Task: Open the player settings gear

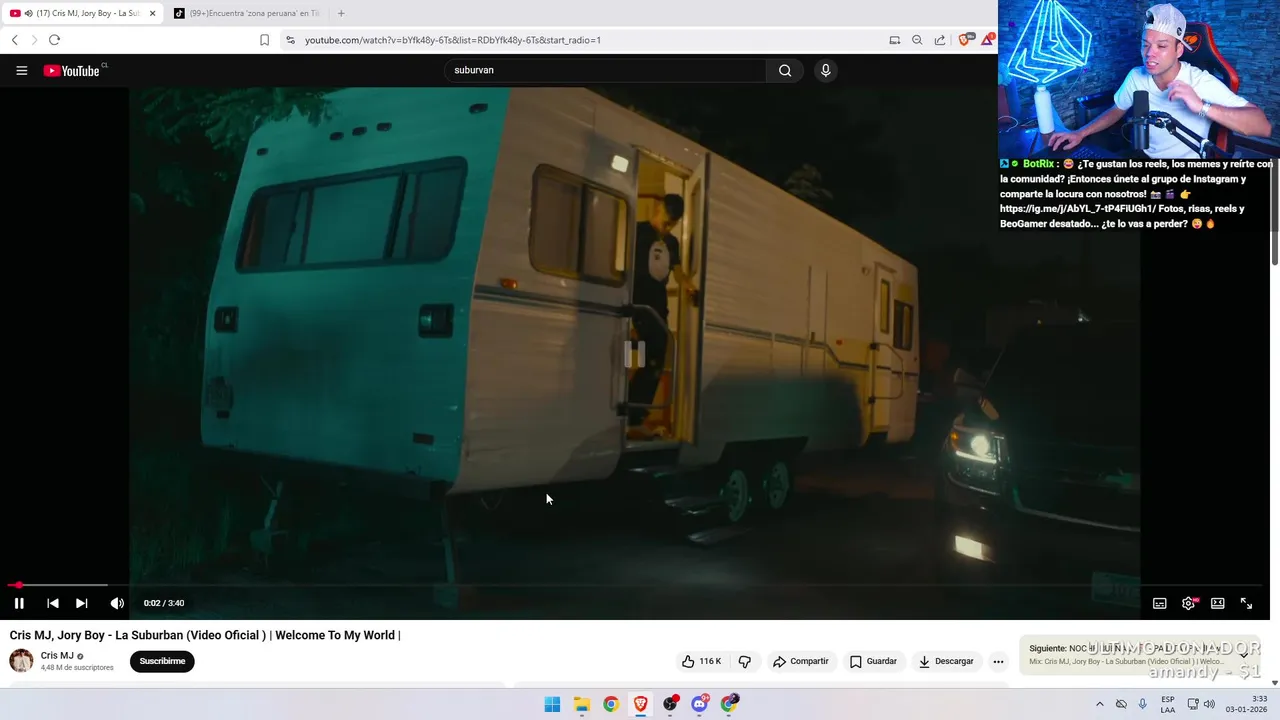Action: [1188, 603]
